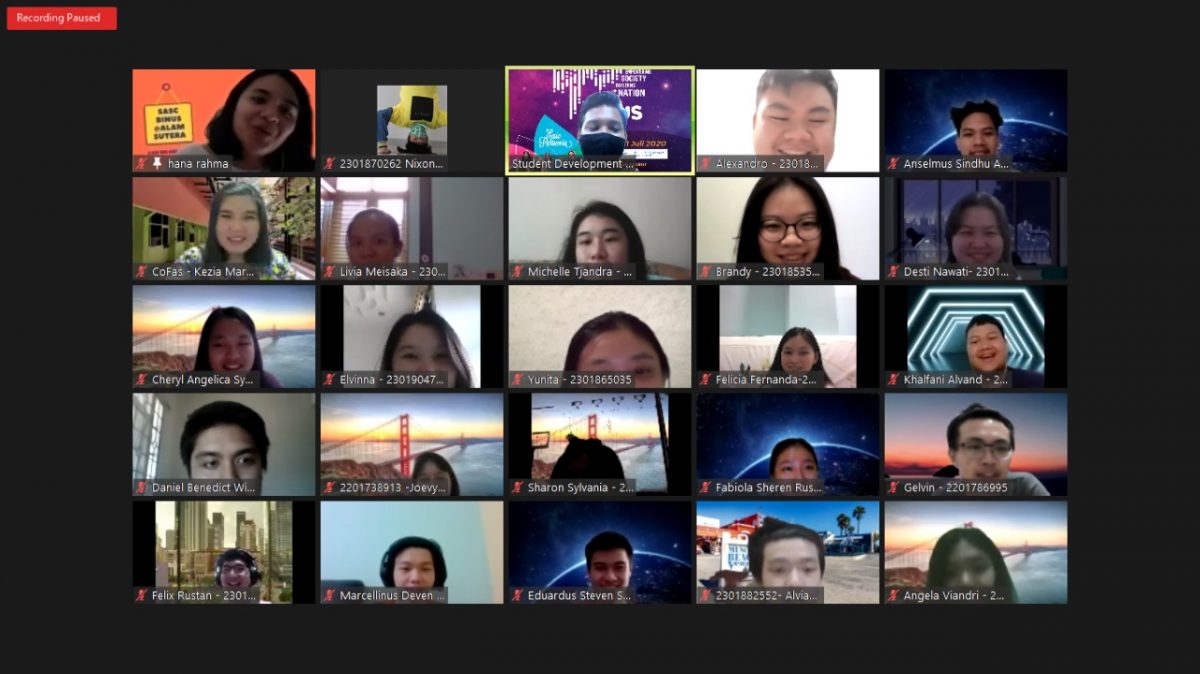The height and width of the screenshot is (674, 1200).
Task: Click muted mic icon for Felicia Fernanda
Action: (706, 379)
